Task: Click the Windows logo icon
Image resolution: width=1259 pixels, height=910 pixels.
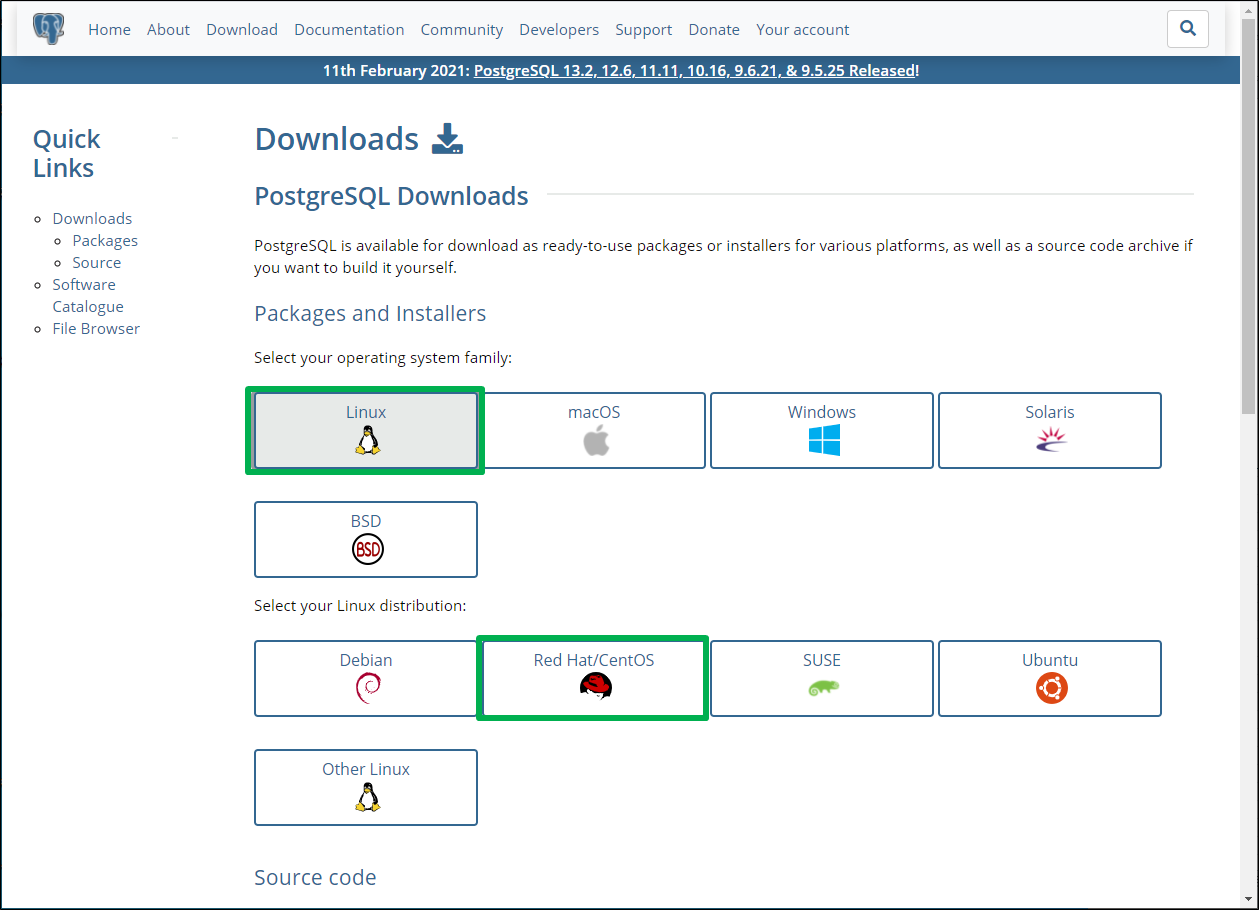Action: [x=823, y=440]
